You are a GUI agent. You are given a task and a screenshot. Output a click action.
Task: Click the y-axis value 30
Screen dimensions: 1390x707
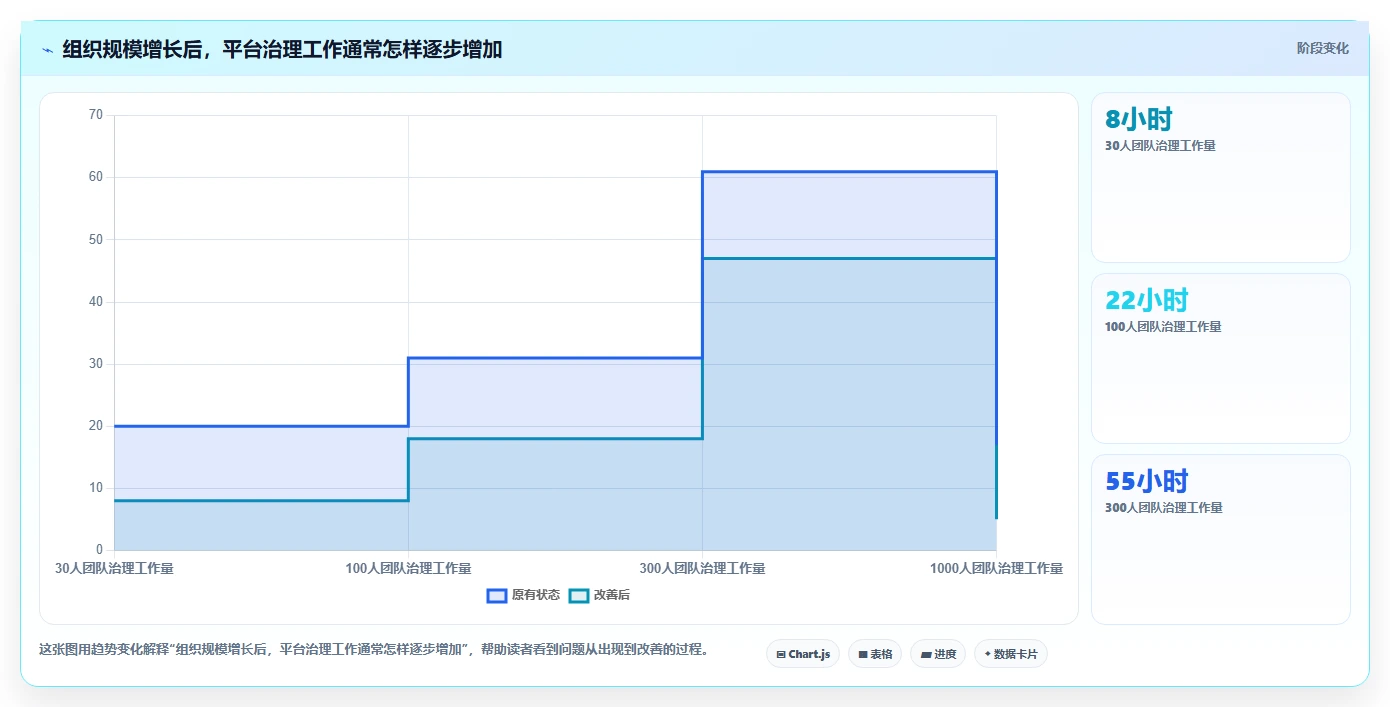(96, 364)
